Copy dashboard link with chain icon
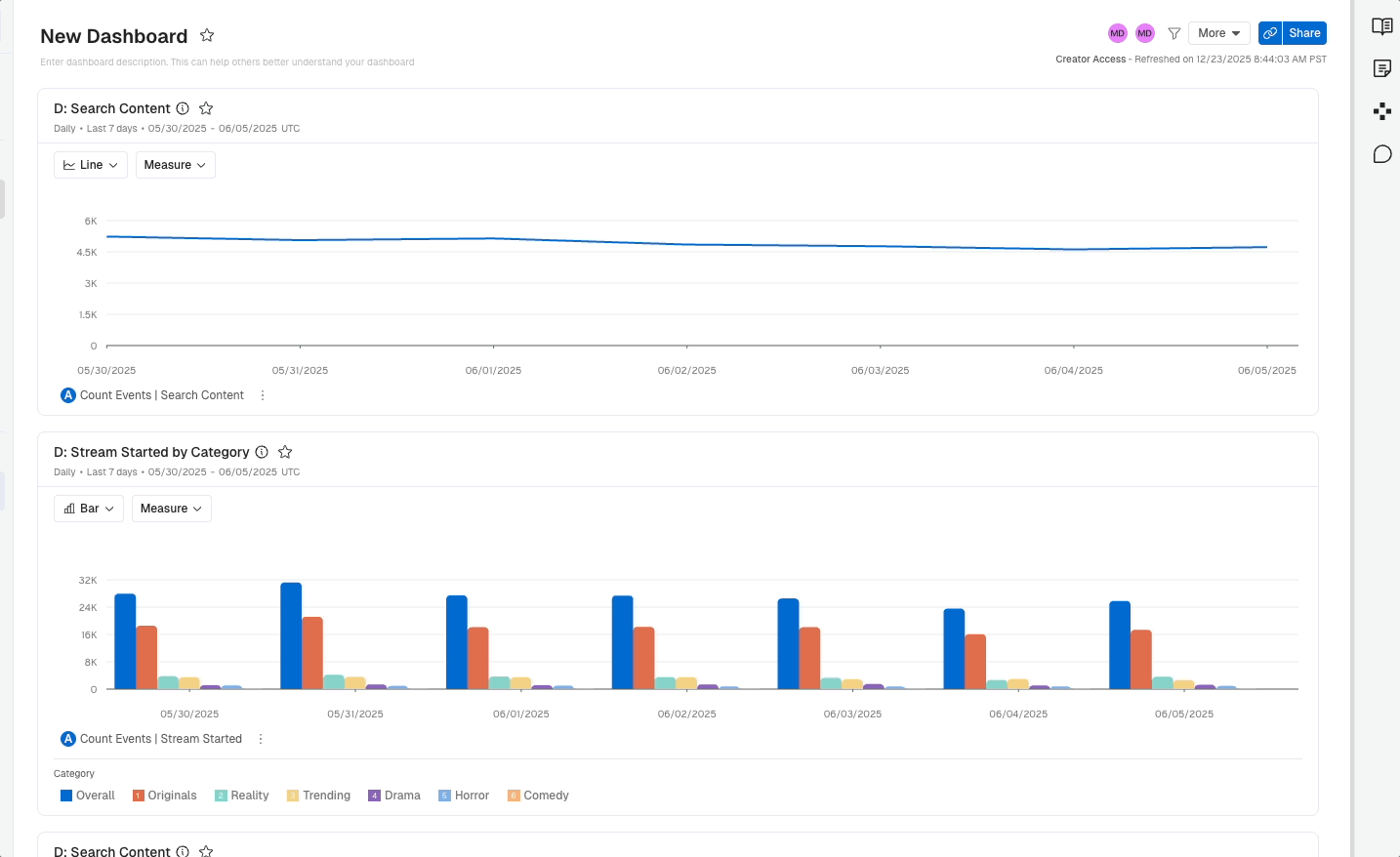Image resolution: width=1400 pixels, height=857 pixels. click(x=1270, y=33)
